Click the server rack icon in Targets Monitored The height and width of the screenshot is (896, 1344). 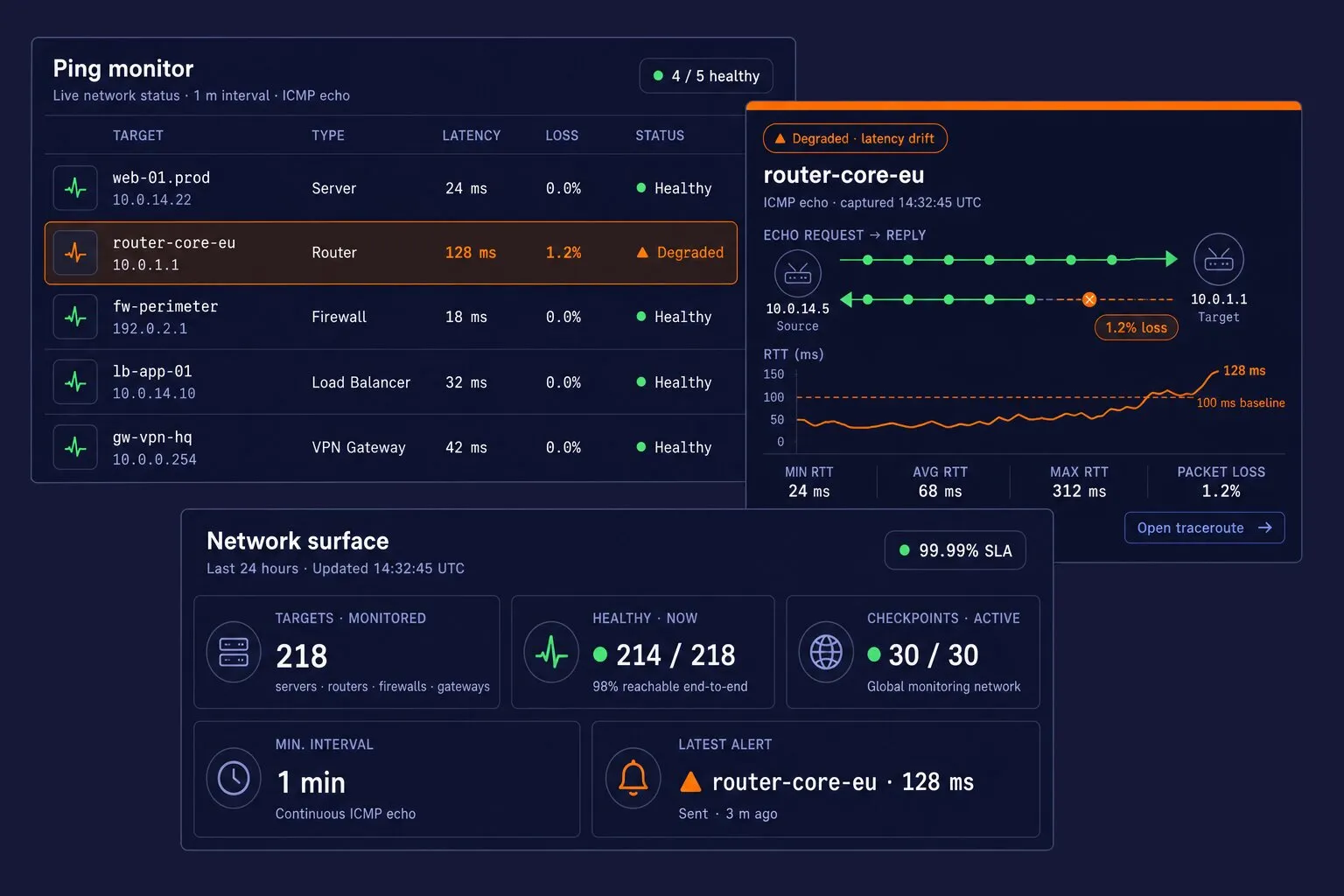(234, 652)
